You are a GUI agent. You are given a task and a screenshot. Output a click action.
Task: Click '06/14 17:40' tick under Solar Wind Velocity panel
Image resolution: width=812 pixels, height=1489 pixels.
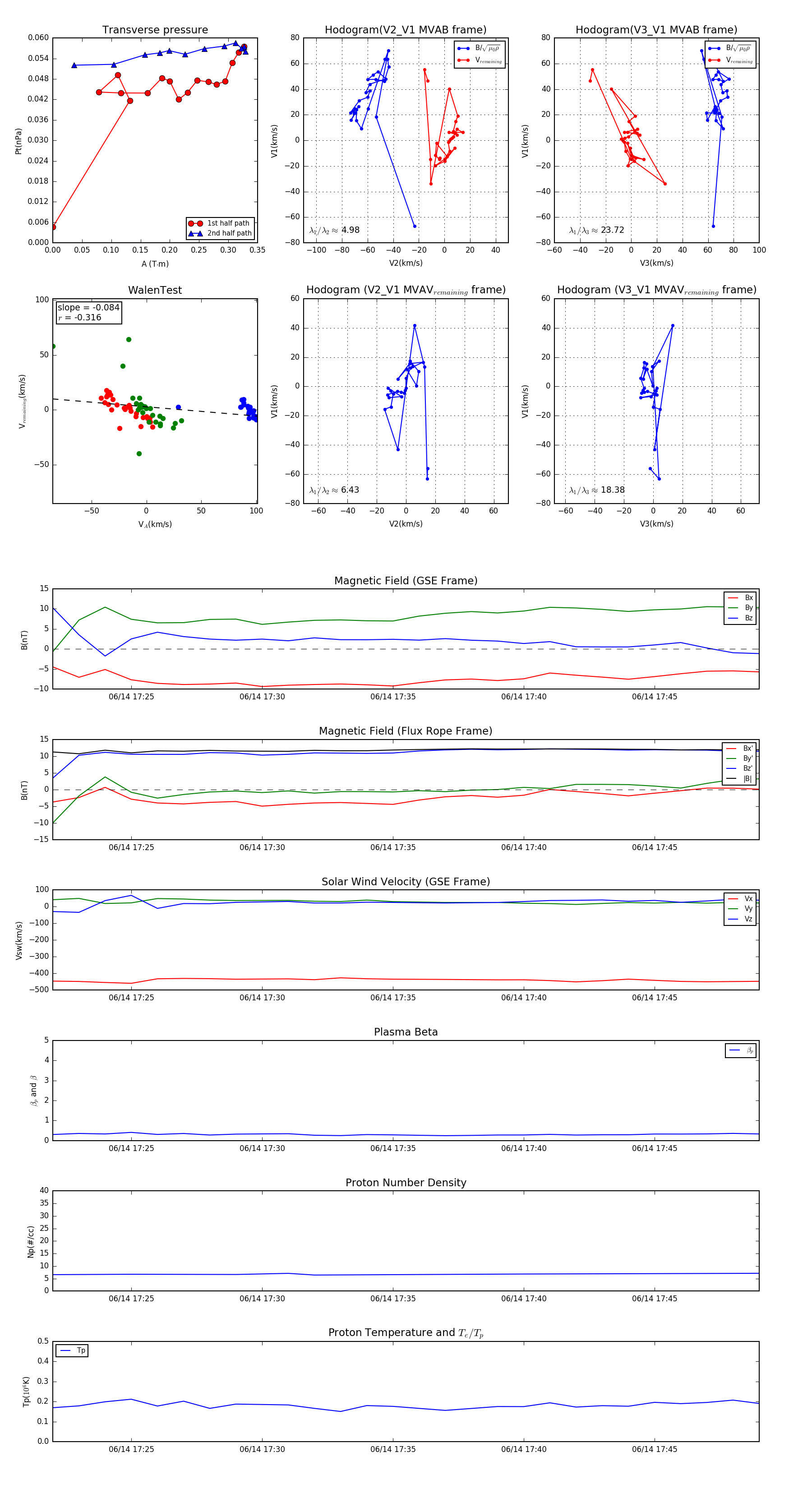(x=524, y=998)
